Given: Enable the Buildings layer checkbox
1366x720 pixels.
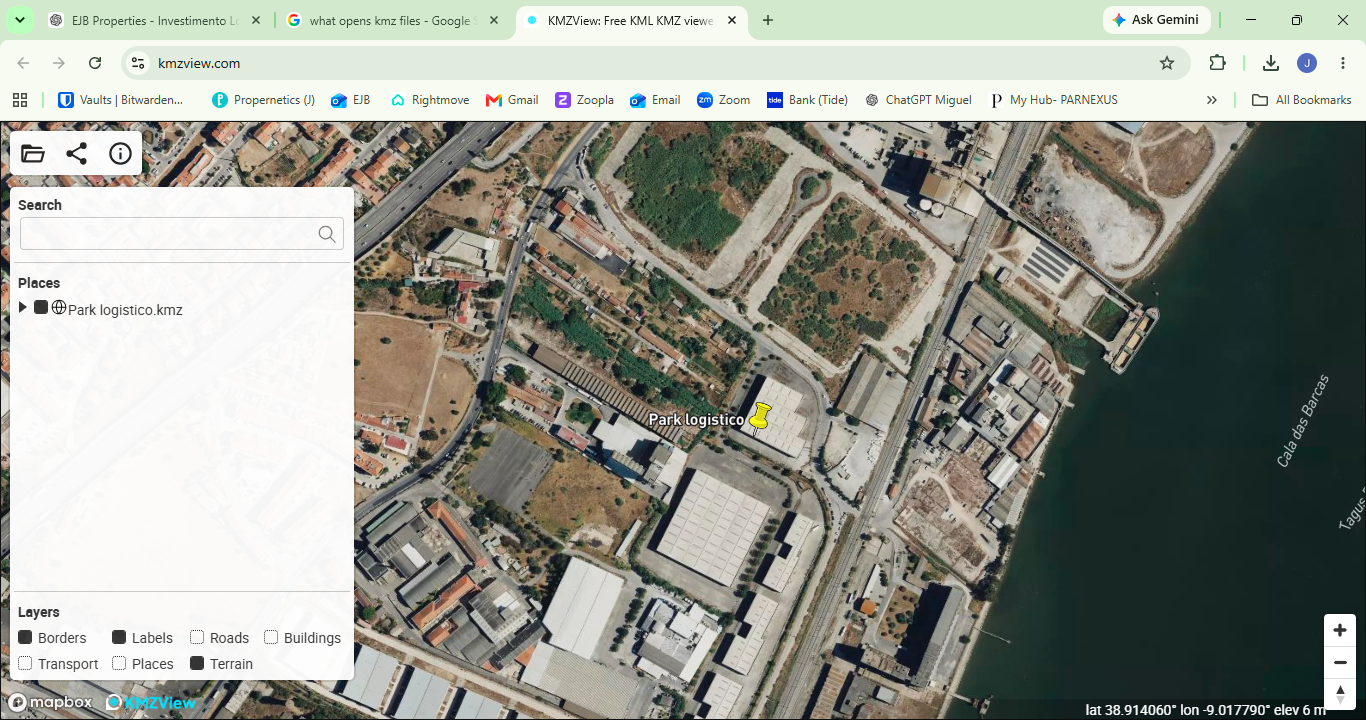Looking at the screenshot, I should pos(271,637).
